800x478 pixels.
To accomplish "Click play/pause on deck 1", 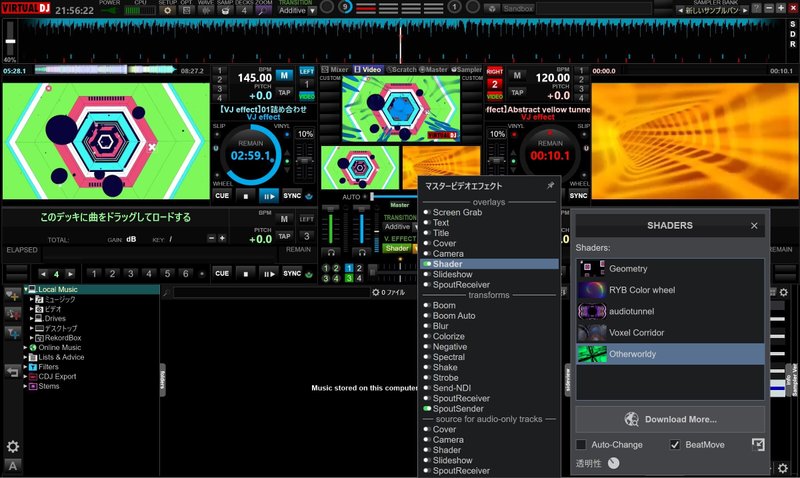I will pos(268,196).
